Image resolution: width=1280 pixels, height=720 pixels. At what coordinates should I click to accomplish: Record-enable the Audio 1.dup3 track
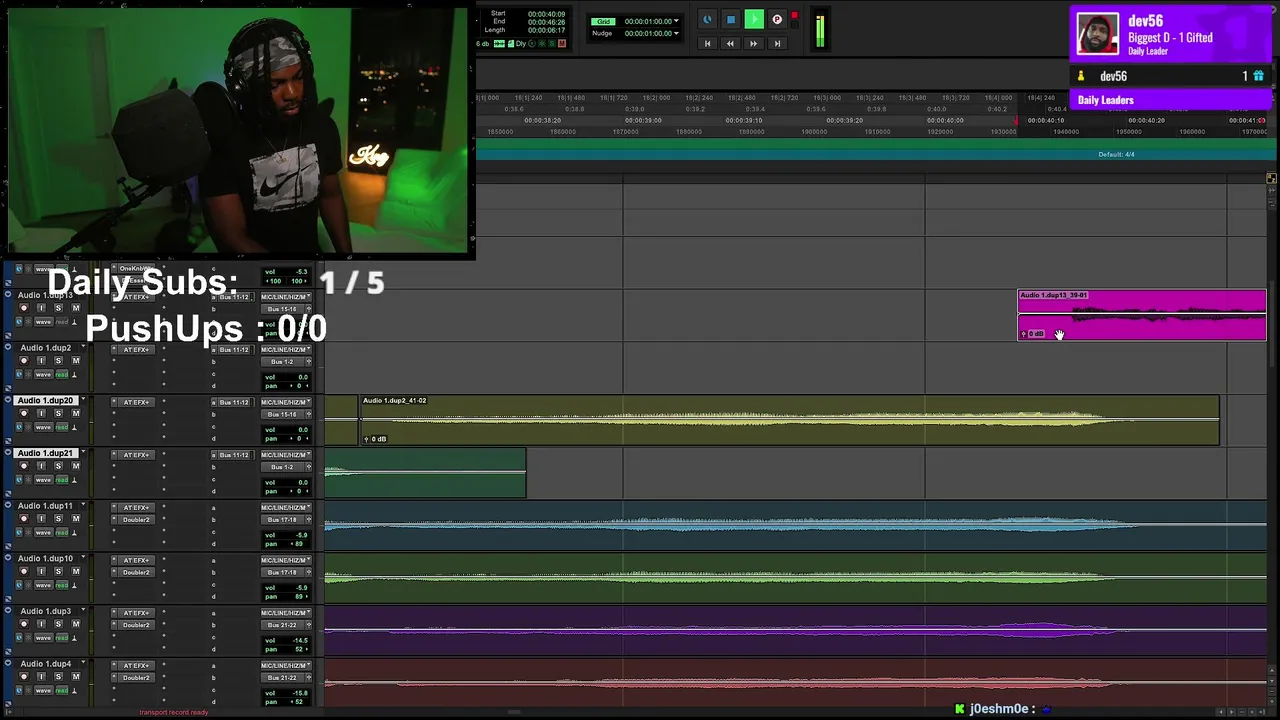point(24,624)
